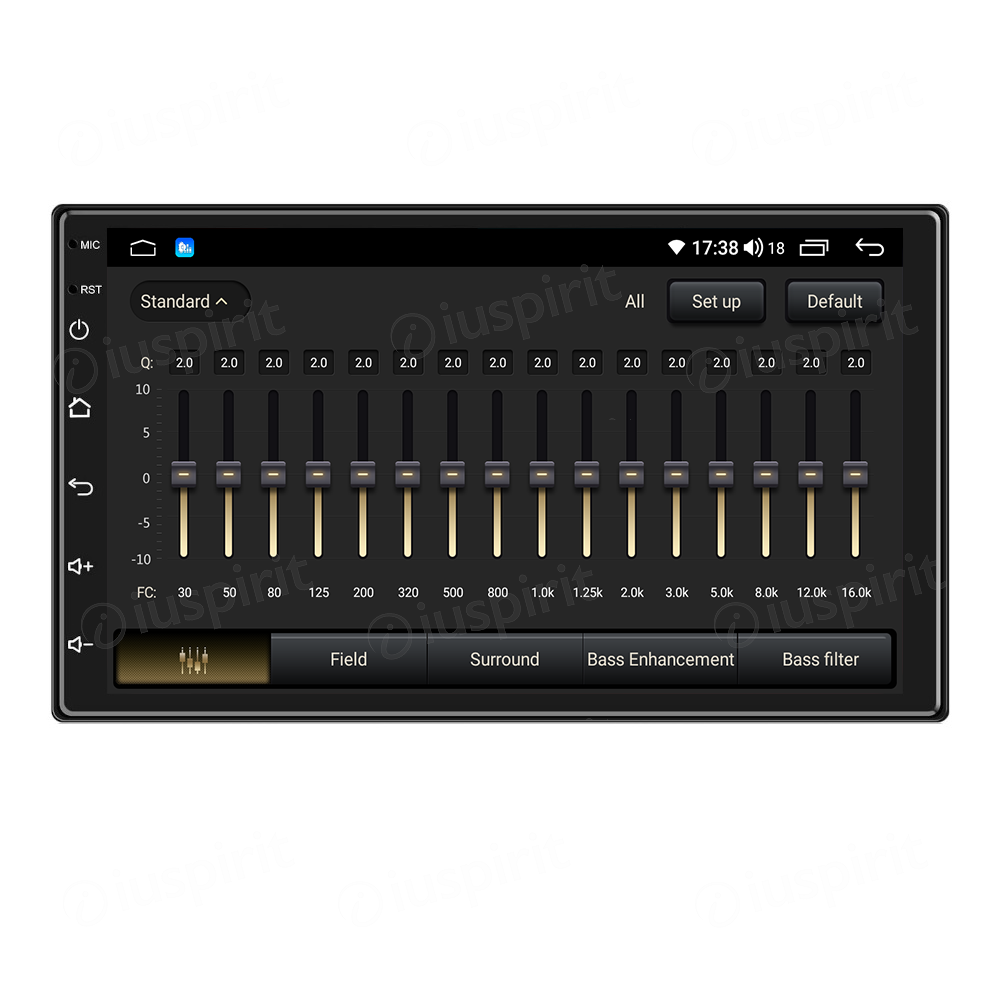Select the equalizer sliders tab icon
This screenshot has width=1000, height=1000.
tap(193, 660)
